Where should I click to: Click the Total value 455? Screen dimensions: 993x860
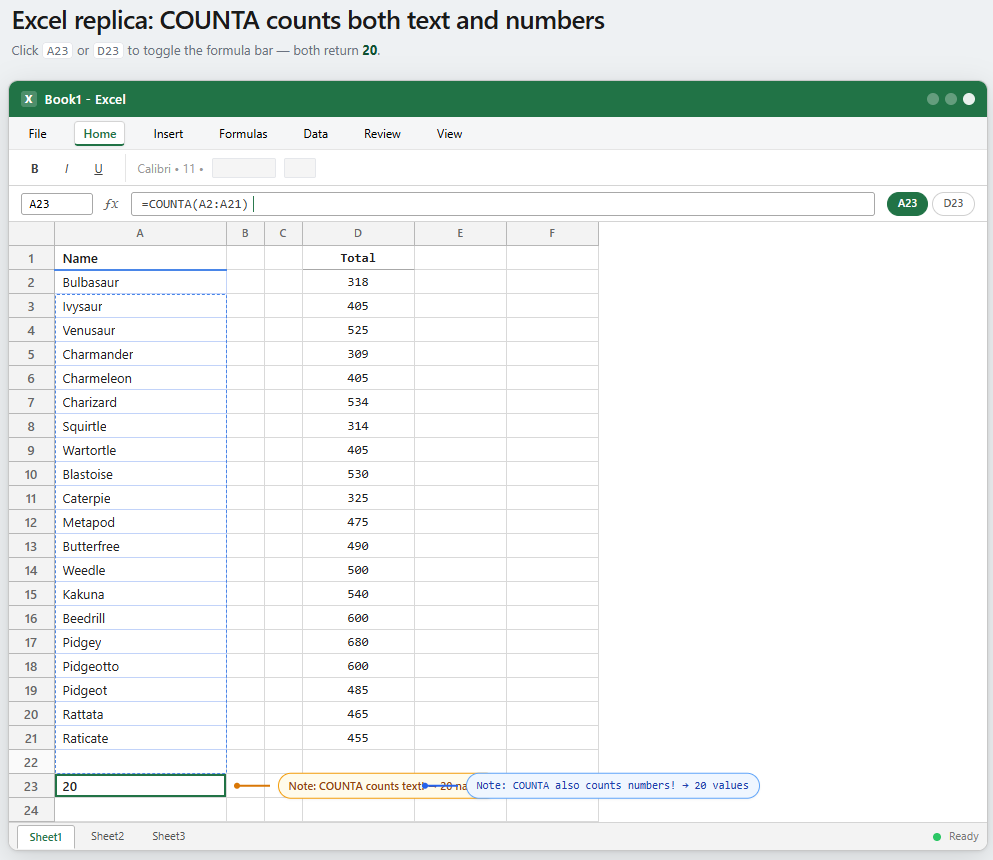[x=358, y=739]
